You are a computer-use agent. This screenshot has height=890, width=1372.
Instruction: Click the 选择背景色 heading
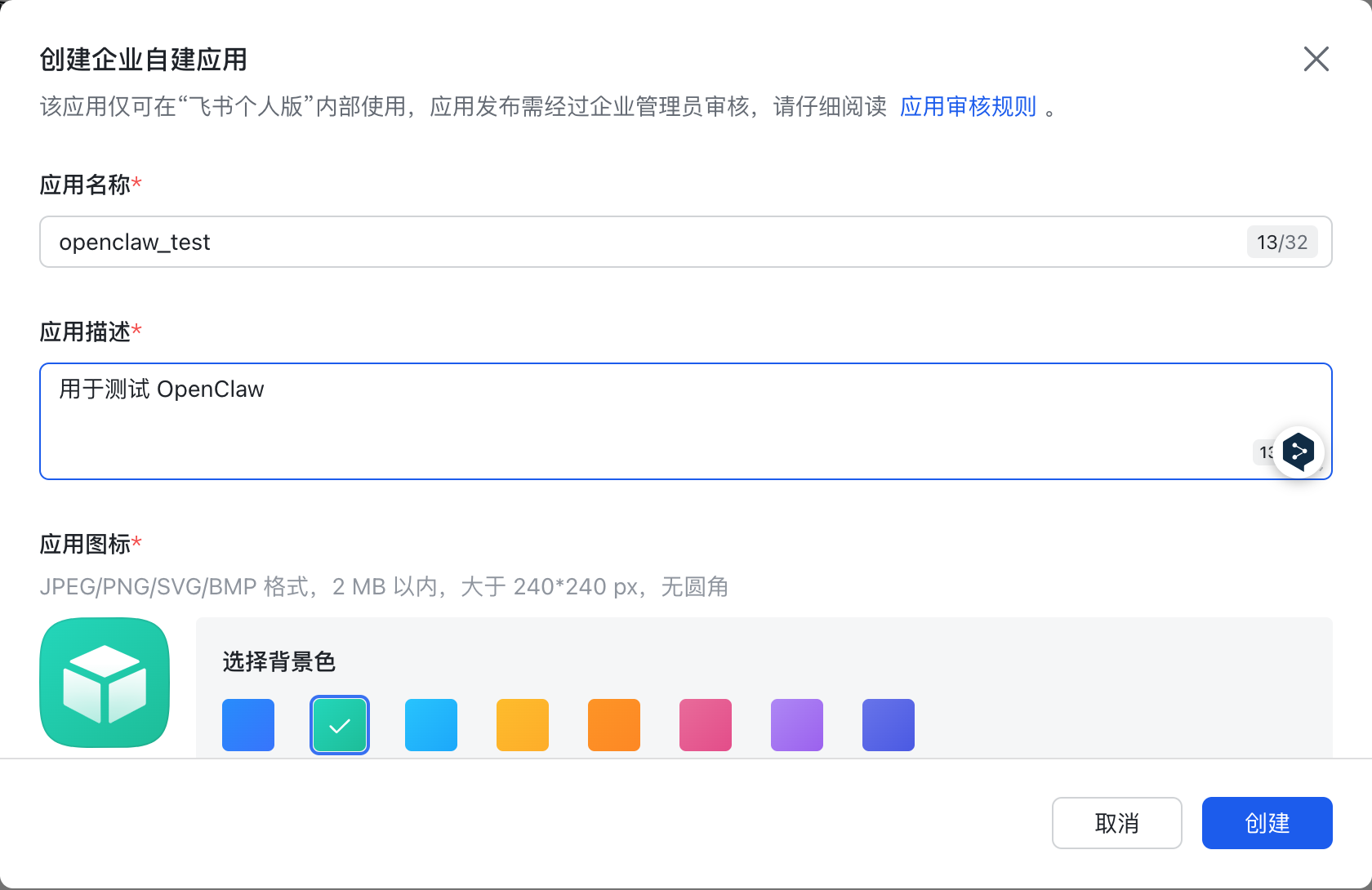click(x=278, y=661)
